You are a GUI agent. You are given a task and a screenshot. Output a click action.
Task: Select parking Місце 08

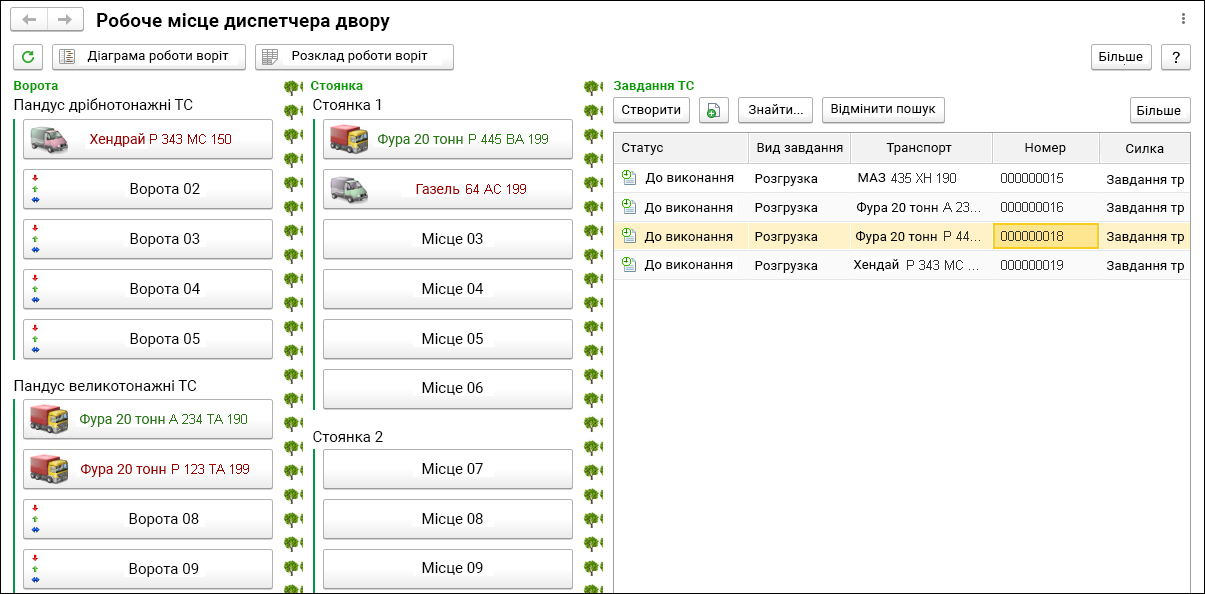point(448,519)
